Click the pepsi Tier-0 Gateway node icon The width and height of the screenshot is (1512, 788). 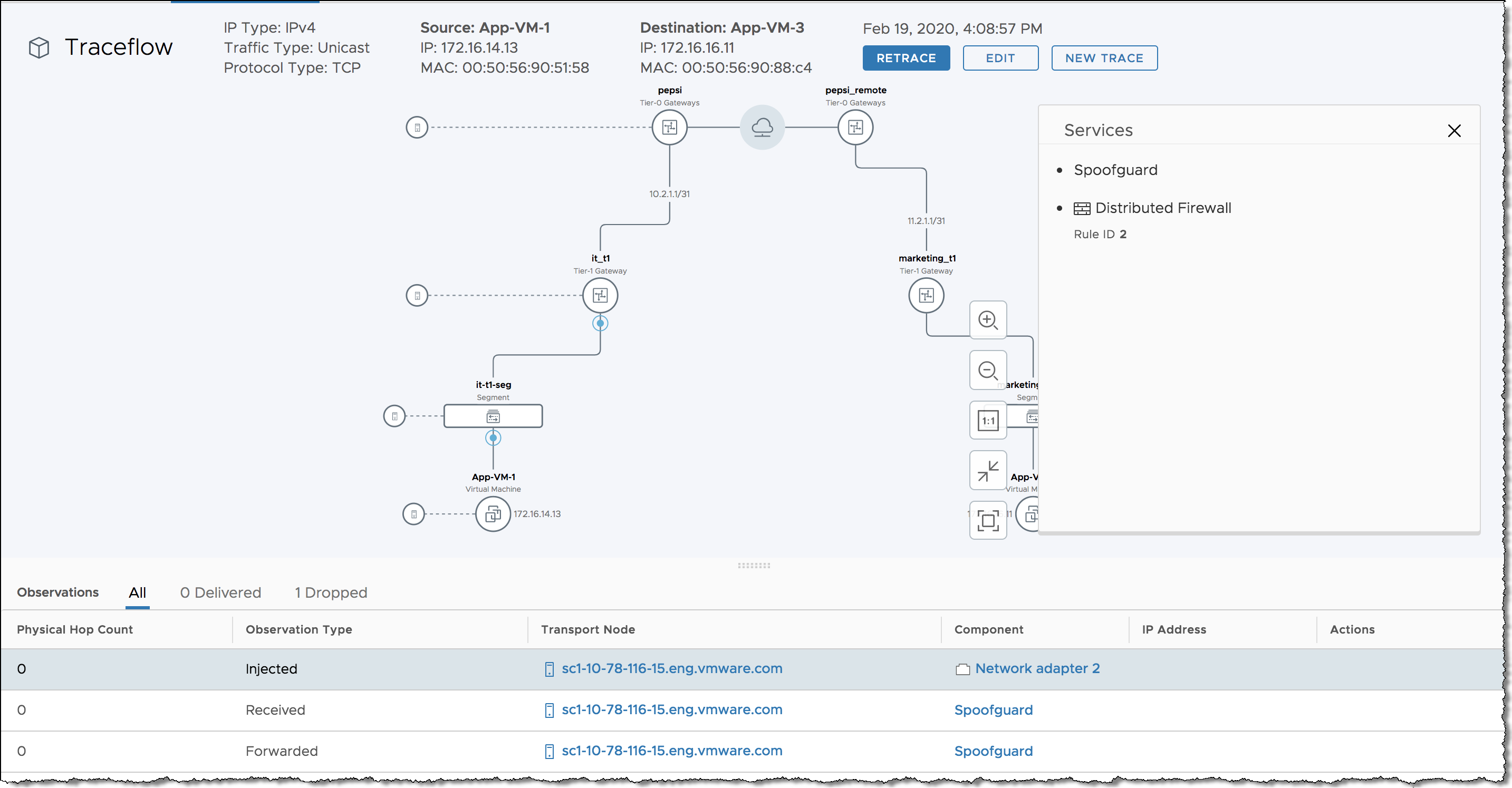pos(669,127)
